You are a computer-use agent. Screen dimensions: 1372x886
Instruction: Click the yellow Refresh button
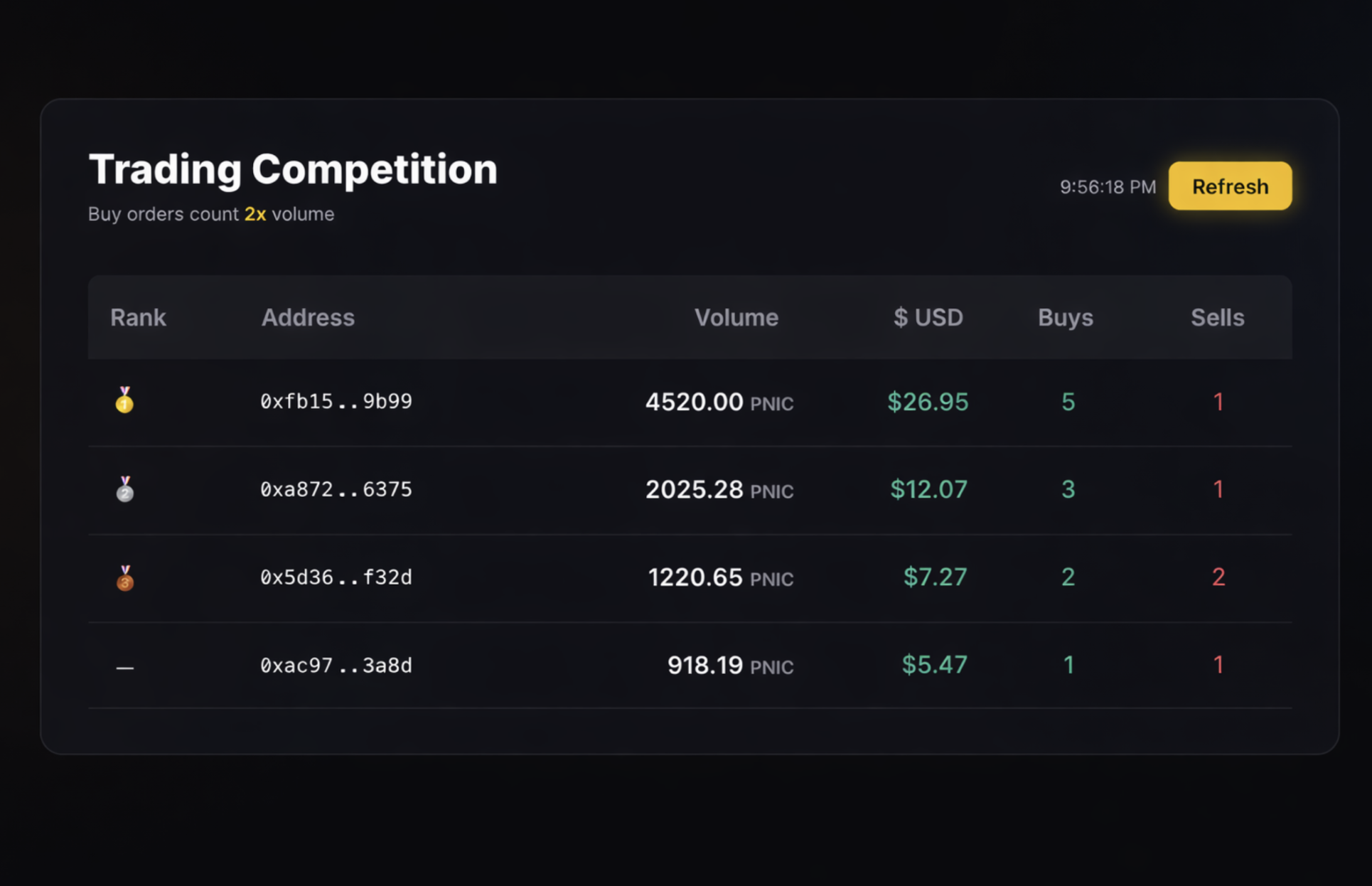pyautogui.click(x=1230, y=186)
